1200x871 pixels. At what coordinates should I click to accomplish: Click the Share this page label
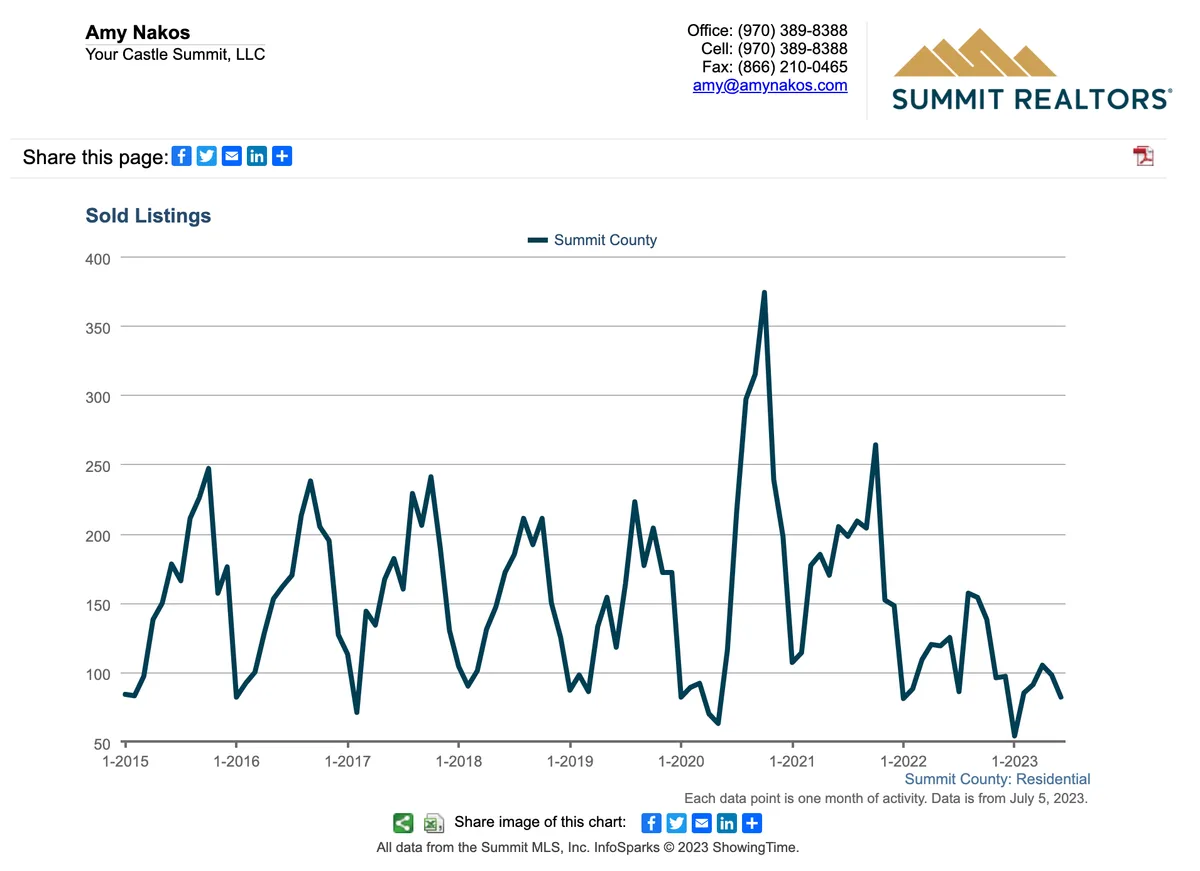95,157
